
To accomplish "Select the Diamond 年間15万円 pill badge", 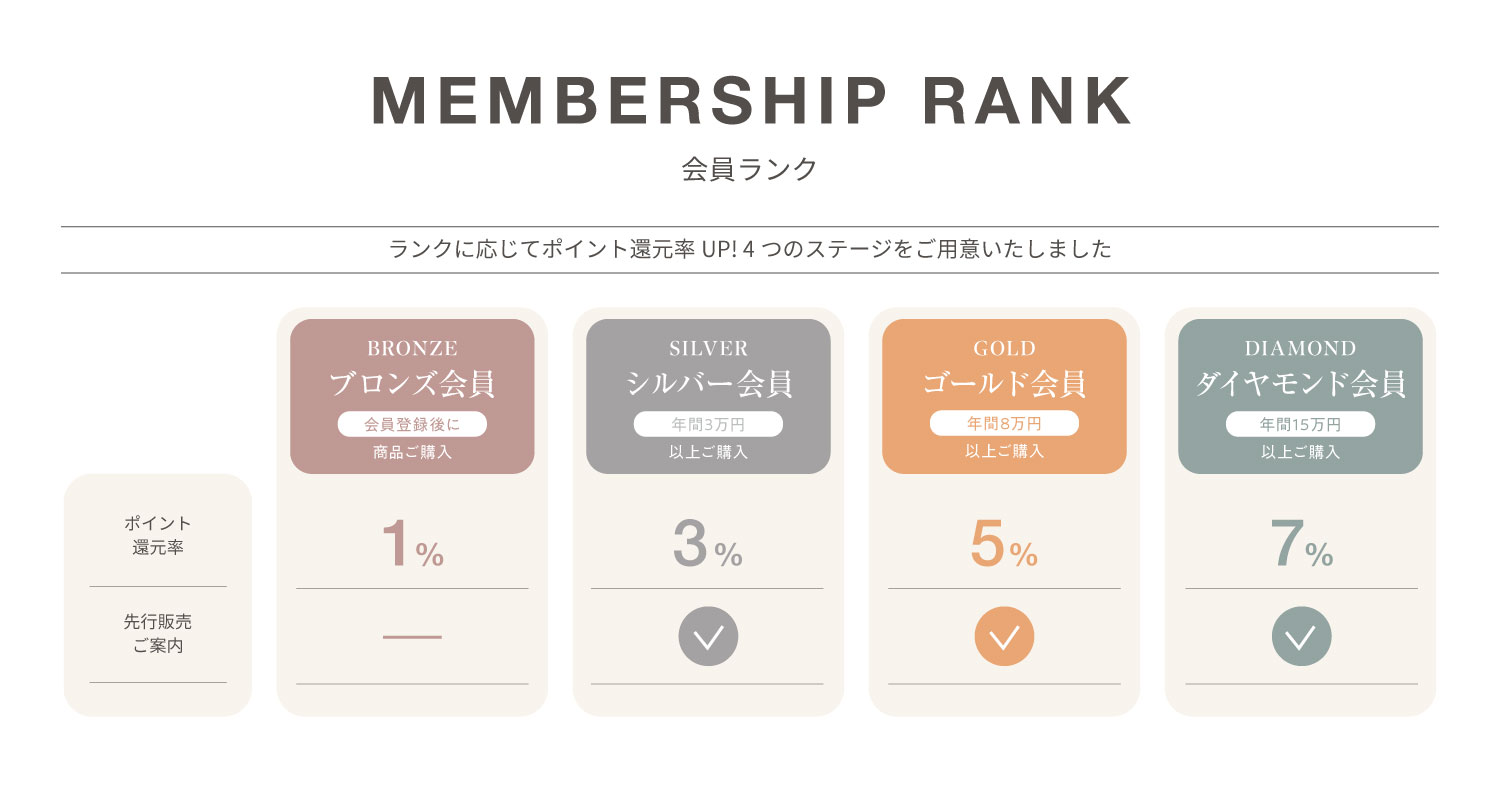I will coord(1300,424).
